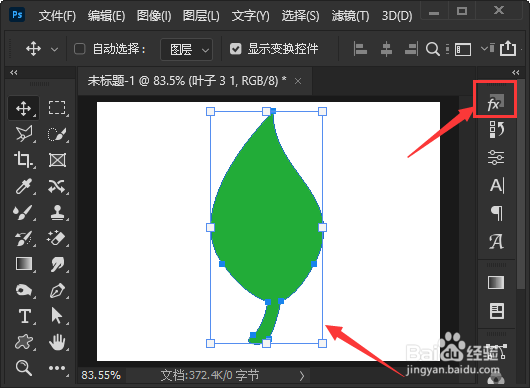Open the workspace switcher icon

click(463, 49)
